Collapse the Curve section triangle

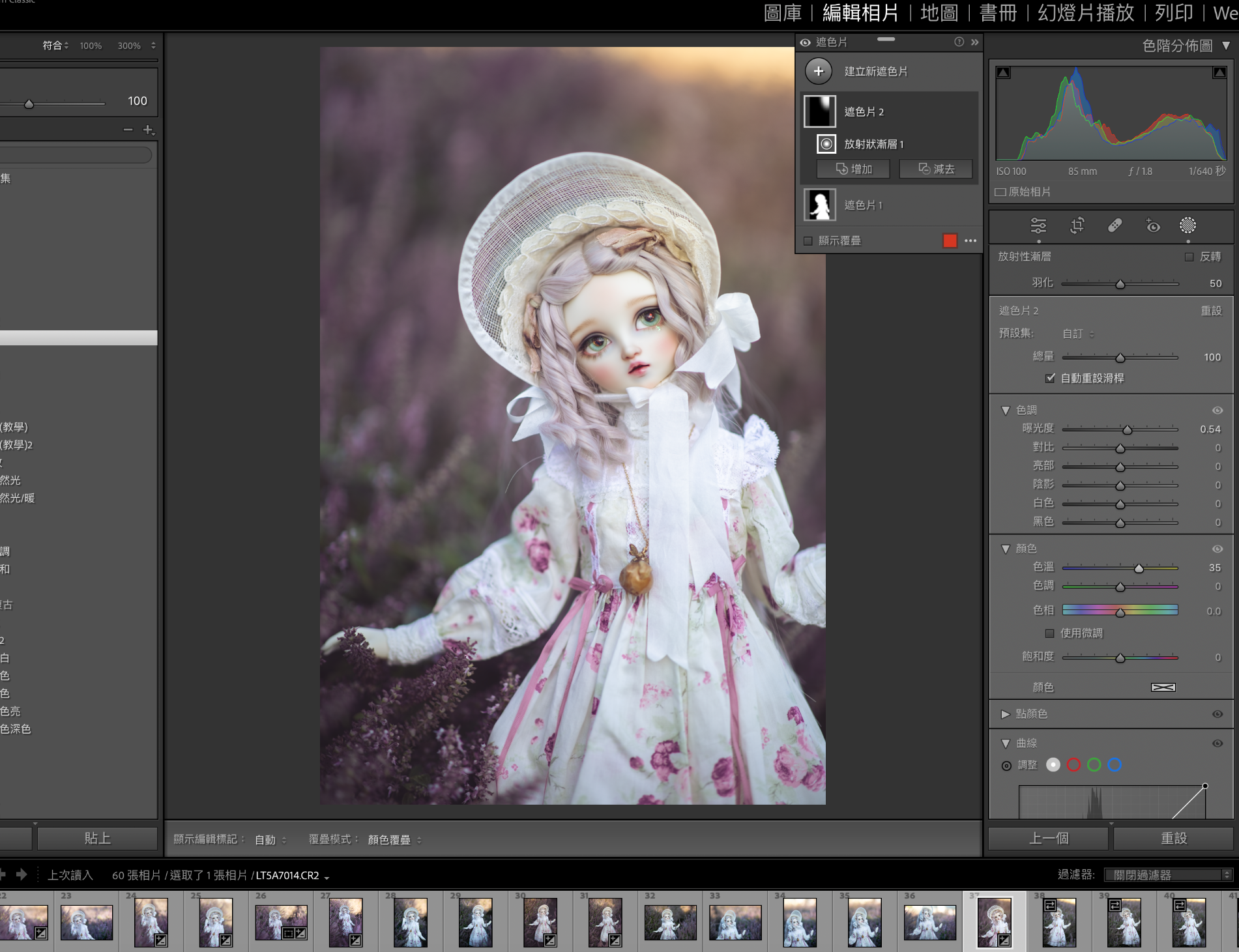pyautogui.click(x=1005, y=743)
